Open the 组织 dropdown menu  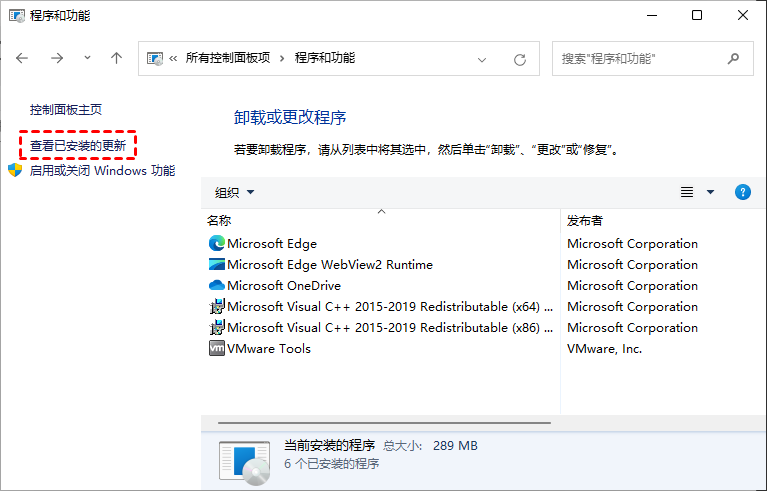pos(234,192)
